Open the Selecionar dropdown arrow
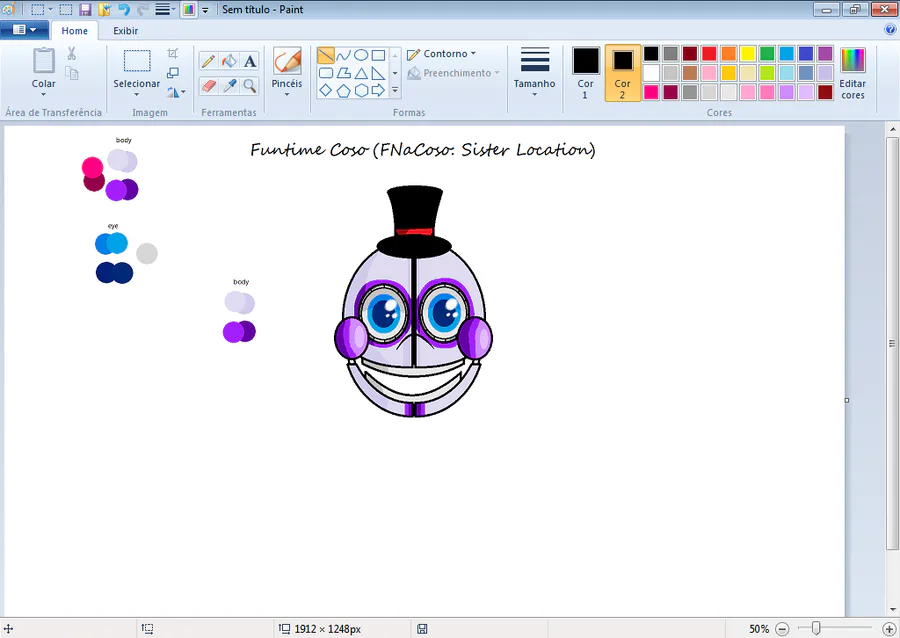900x638 pixels. pos(137,95)
